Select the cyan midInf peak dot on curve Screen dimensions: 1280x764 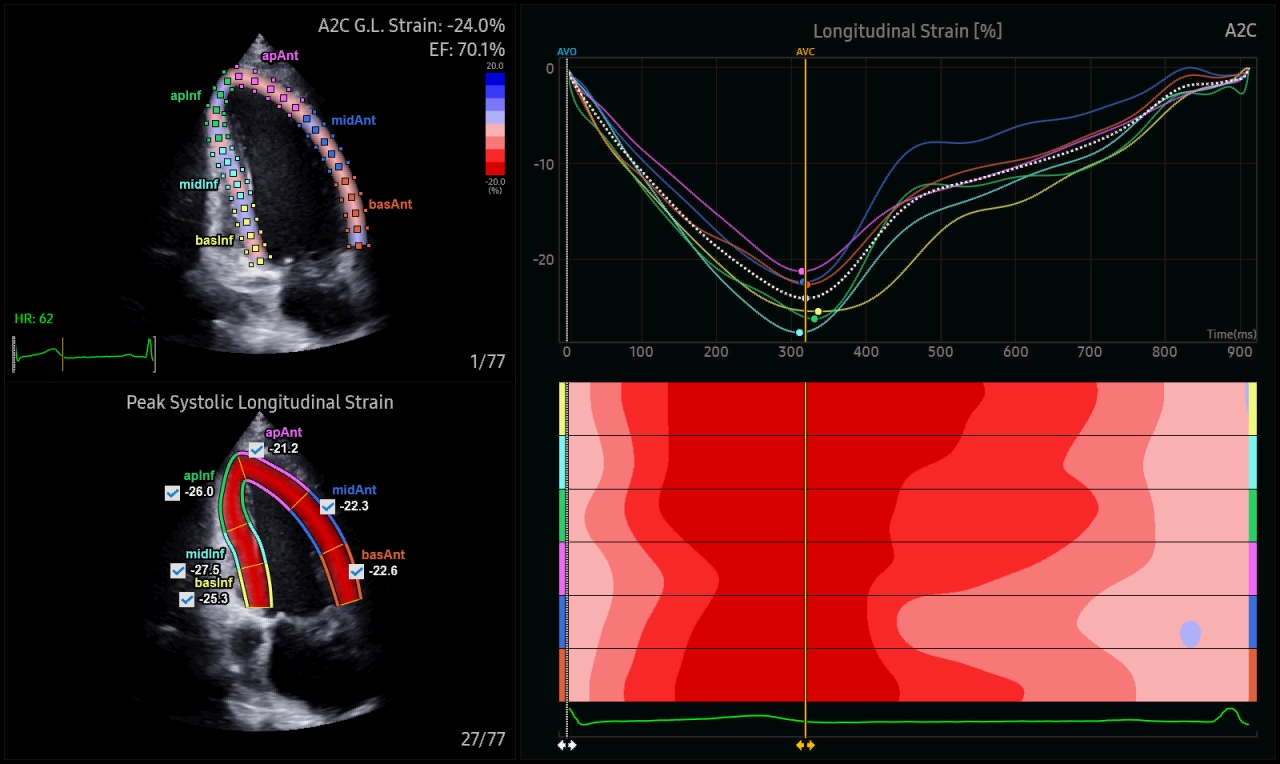click(799, 332)
